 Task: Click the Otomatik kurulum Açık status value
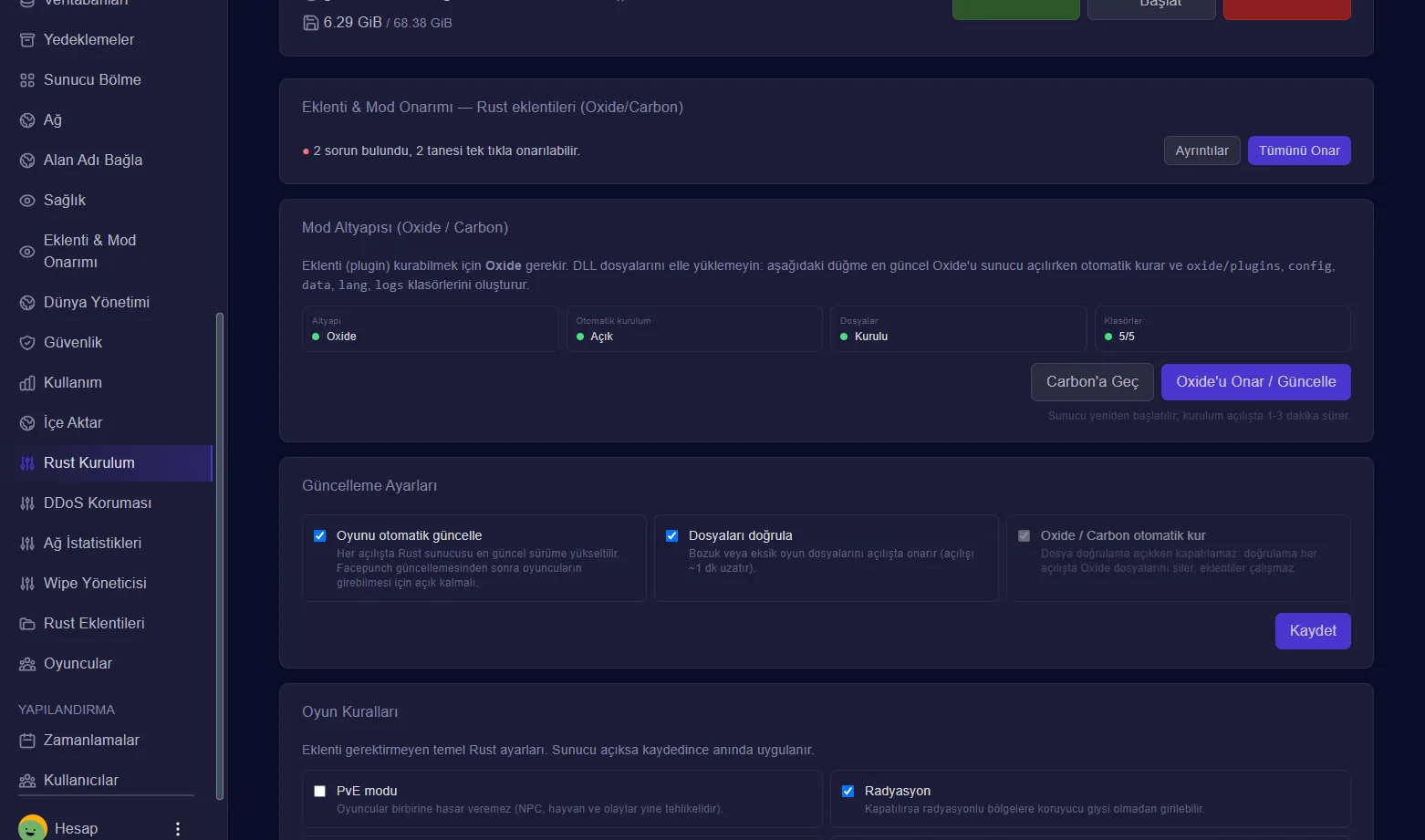(x=601, y=337)
